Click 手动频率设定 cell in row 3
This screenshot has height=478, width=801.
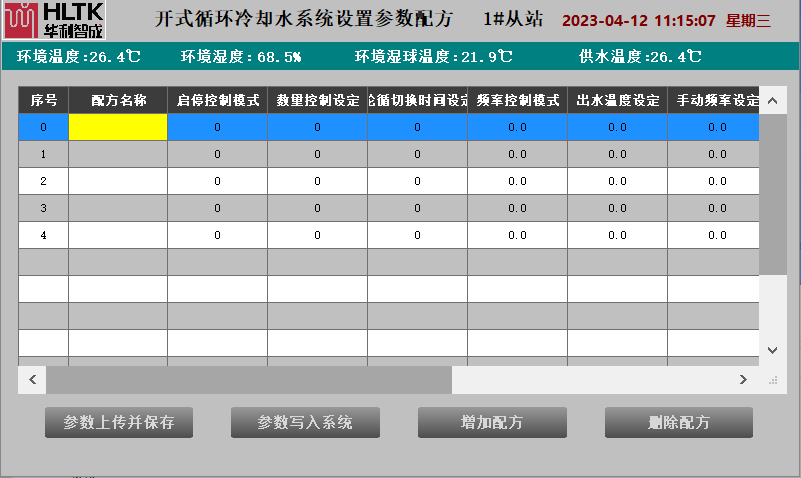[x=713, y=208]
